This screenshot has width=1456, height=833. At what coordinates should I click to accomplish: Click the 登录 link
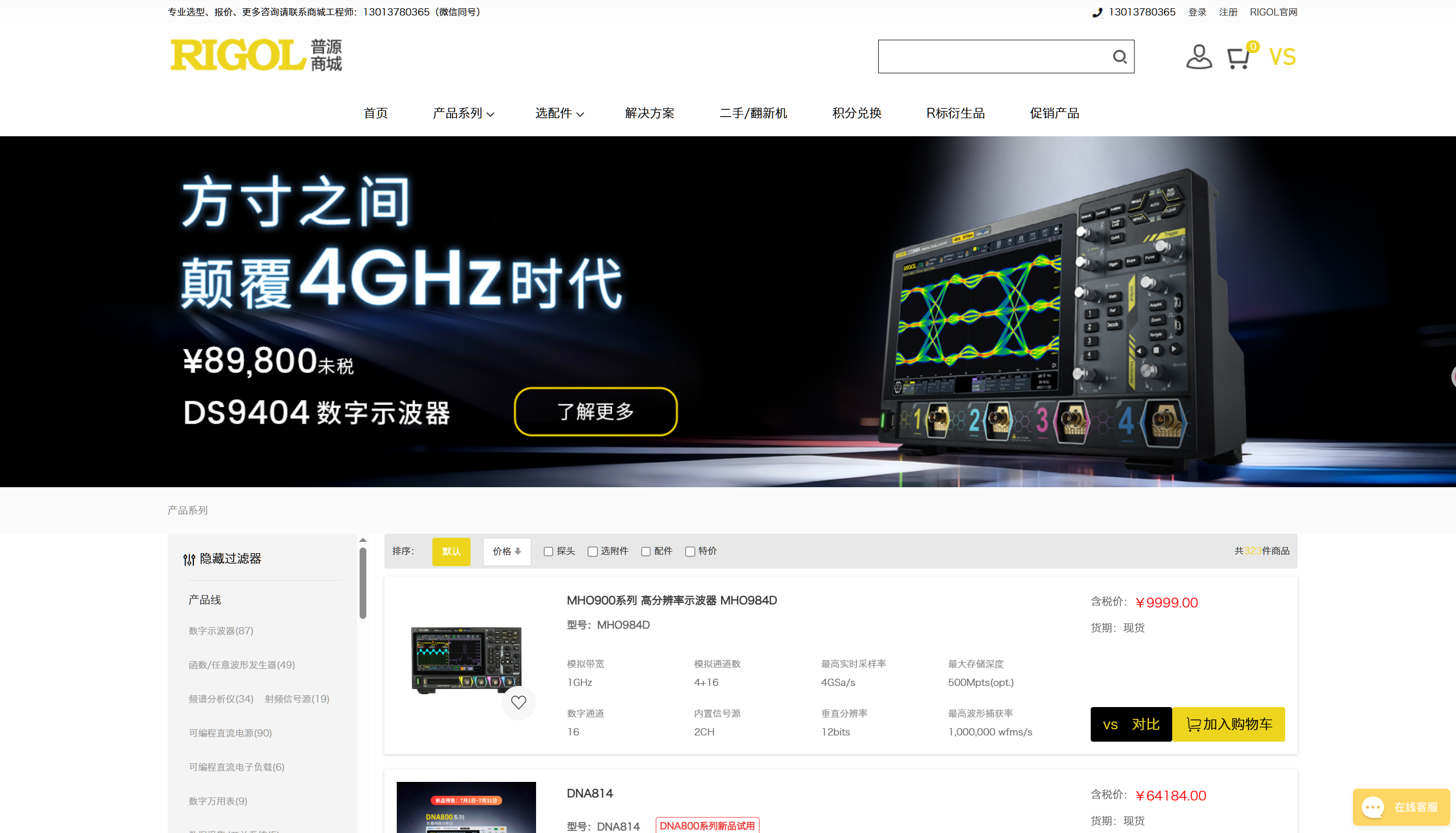click(1197, 12)
